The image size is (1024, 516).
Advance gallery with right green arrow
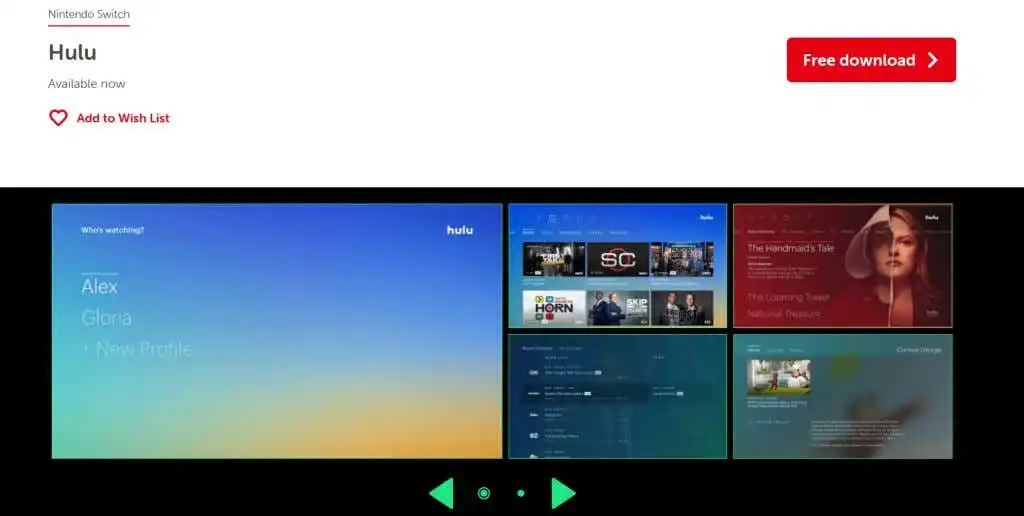563,493
